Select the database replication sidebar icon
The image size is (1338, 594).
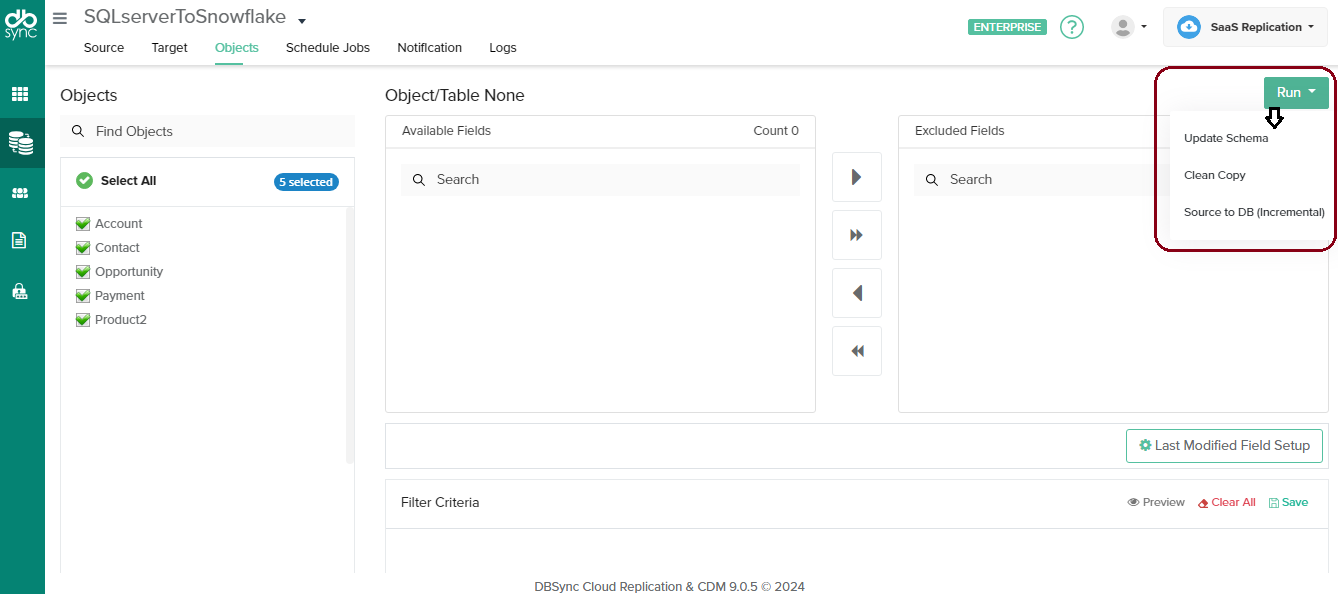[22, 142]
